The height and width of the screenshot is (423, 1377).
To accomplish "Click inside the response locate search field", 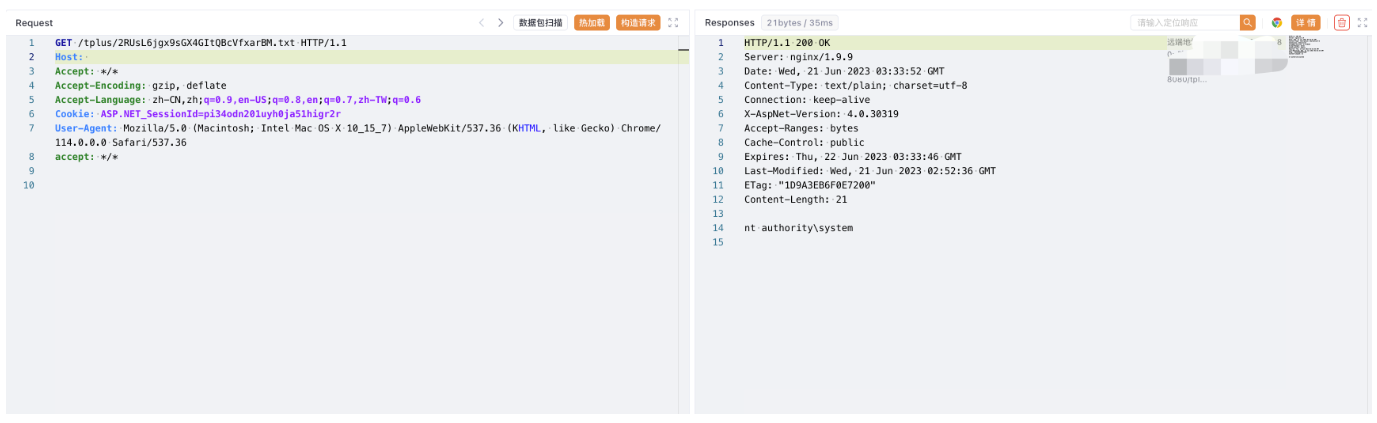I will point(1184,23).
